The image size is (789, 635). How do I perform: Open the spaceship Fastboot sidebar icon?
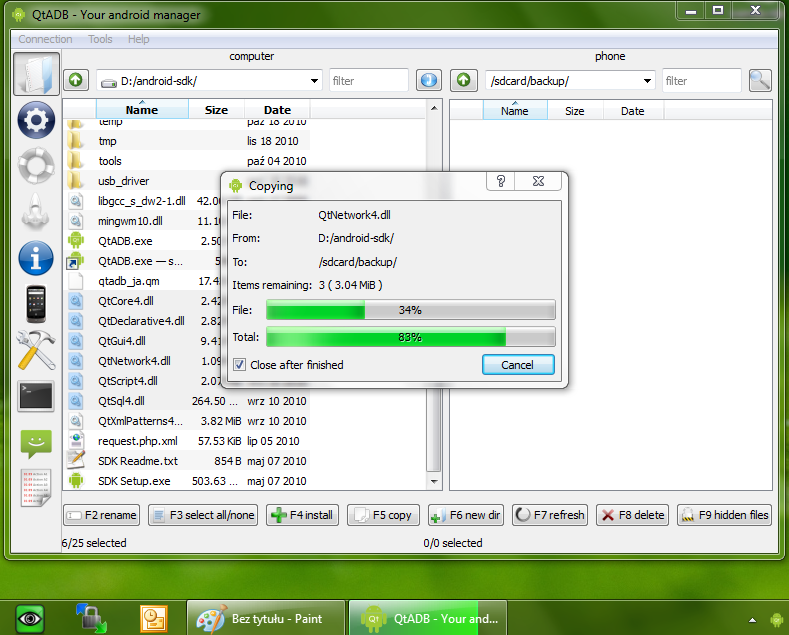click(x=36, y=210)
